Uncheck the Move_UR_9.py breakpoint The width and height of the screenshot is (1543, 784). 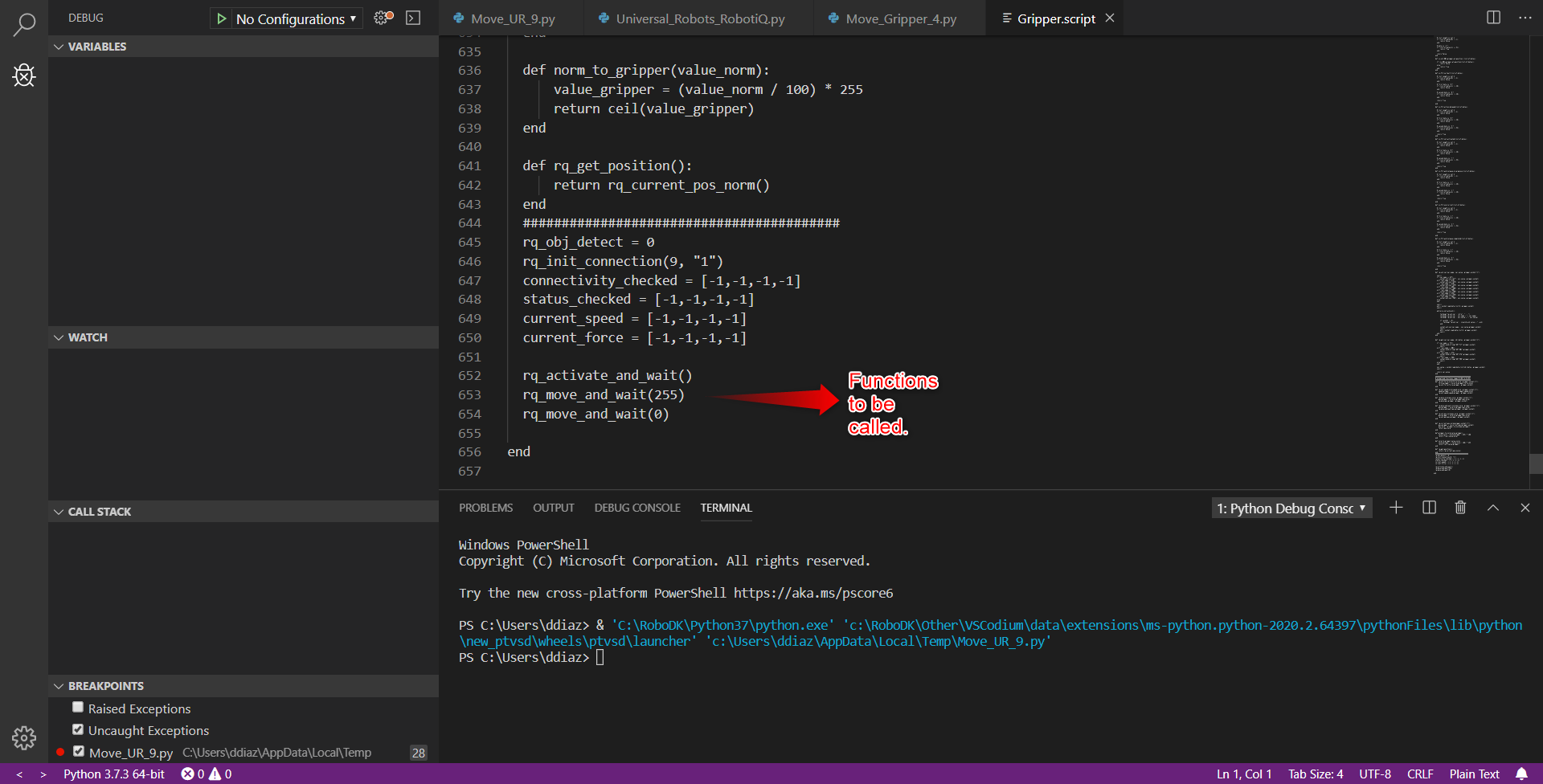click(79, 752)
